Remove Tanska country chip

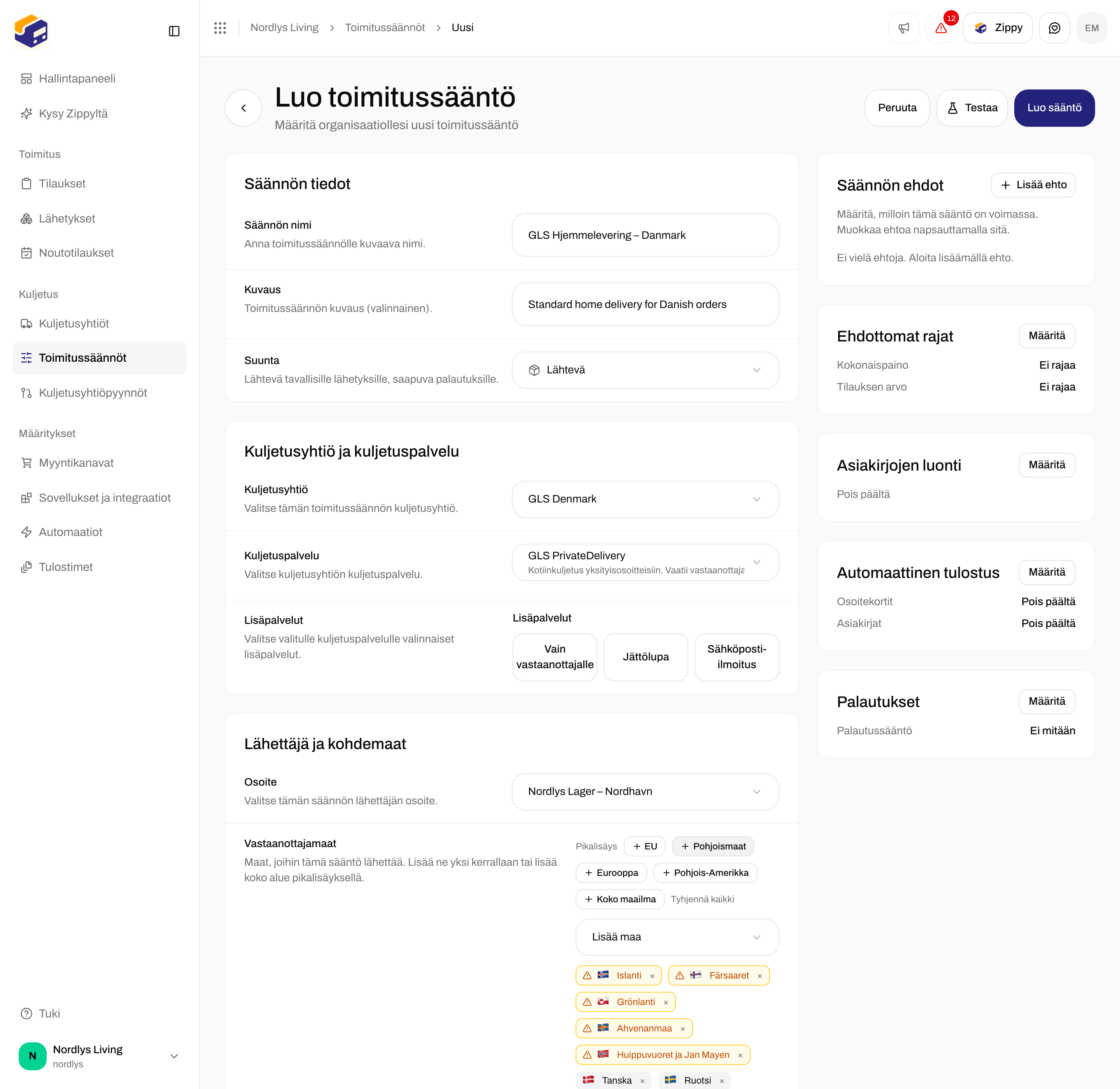coord(642,1081)
